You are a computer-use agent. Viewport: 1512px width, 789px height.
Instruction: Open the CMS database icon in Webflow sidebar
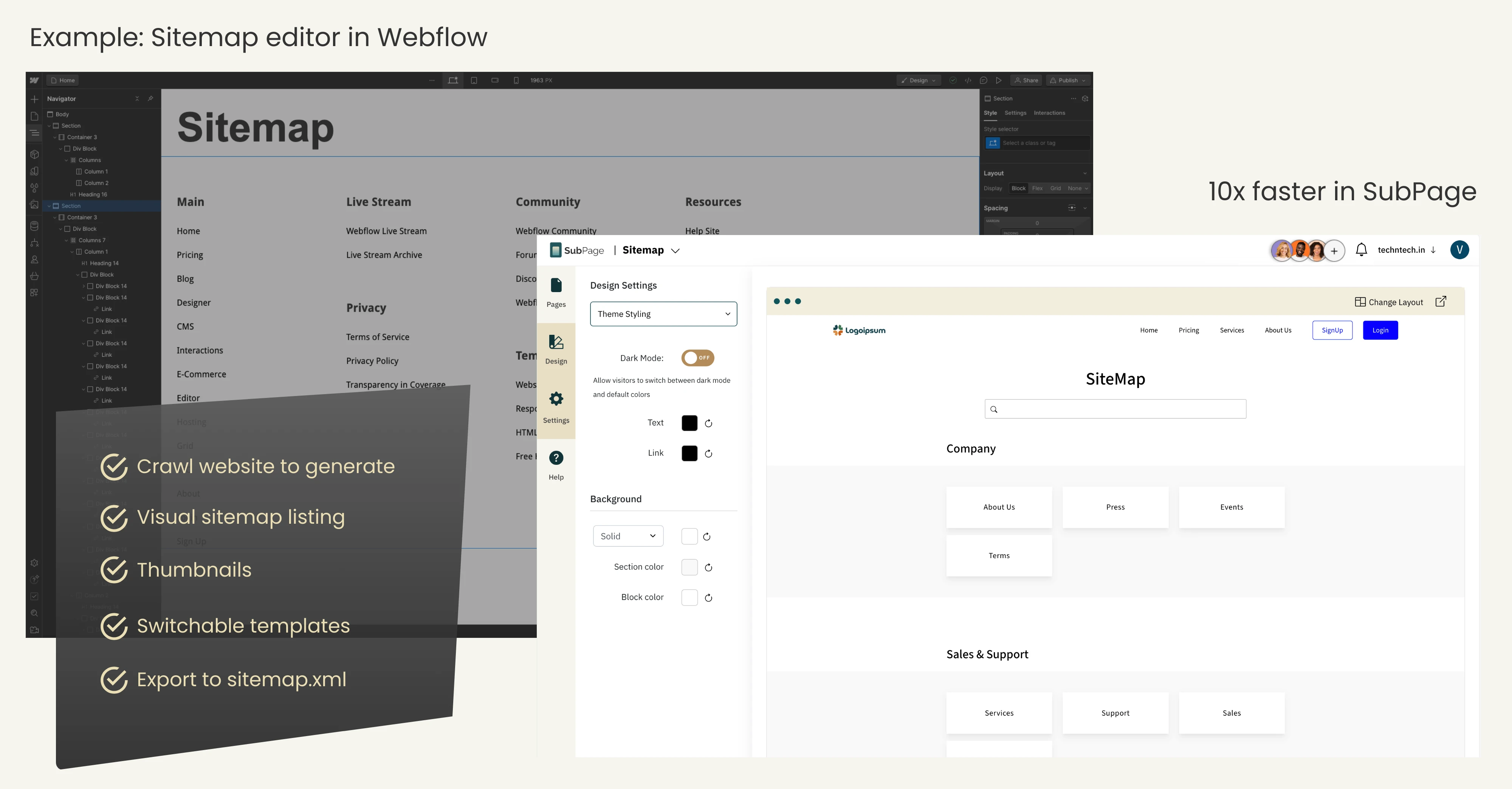coord(34,226)
